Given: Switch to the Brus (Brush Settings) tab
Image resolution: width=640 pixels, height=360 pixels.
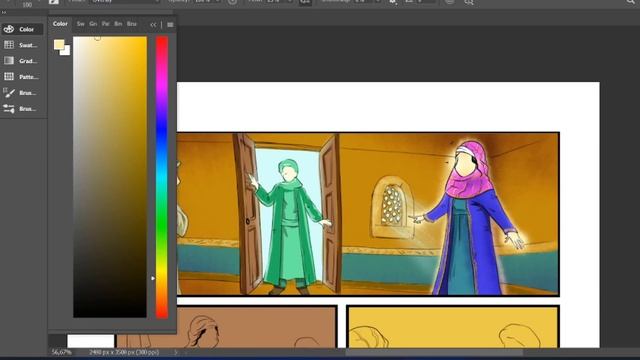Looking at the screenshot, I should coord(131,24).
